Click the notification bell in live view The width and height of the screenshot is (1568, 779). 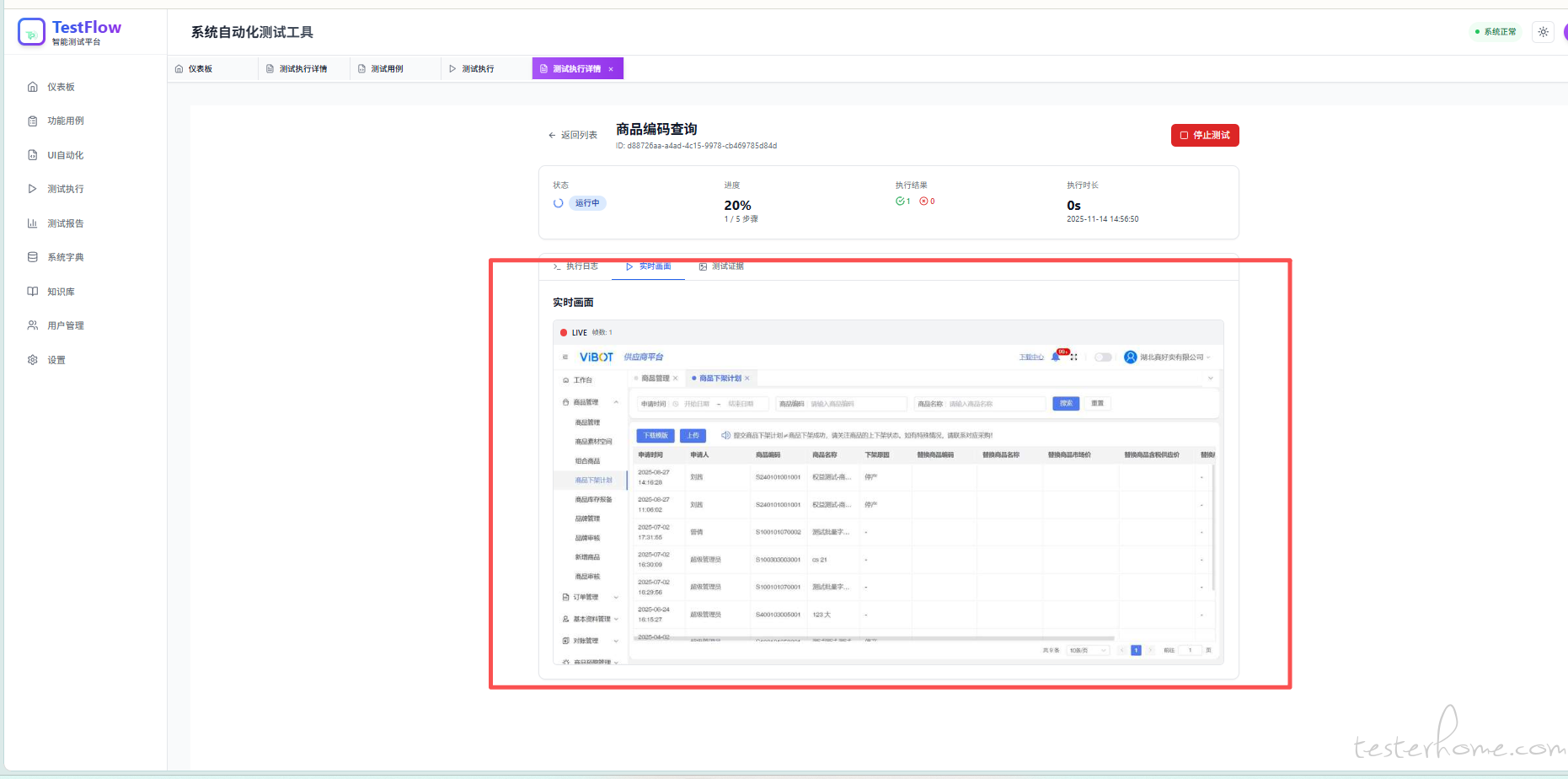[x=1056, y=357]
